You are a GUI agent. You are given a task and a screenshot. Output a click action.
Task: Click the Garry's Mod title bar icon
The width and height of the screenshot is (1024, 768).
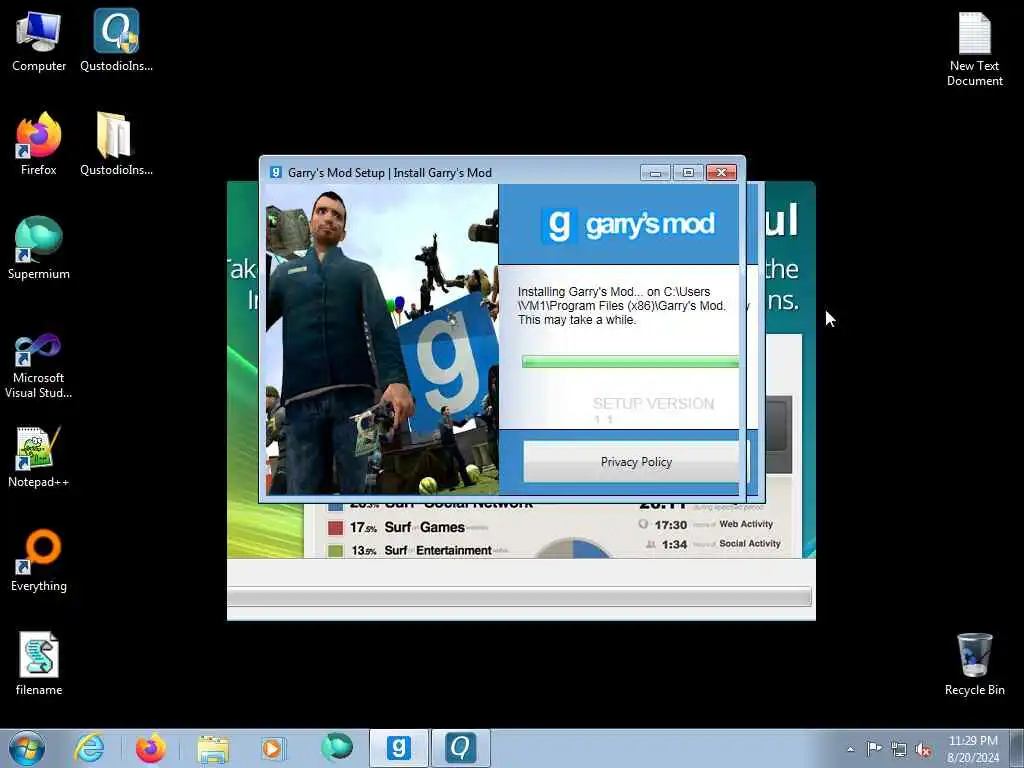[x=276, y=172]
